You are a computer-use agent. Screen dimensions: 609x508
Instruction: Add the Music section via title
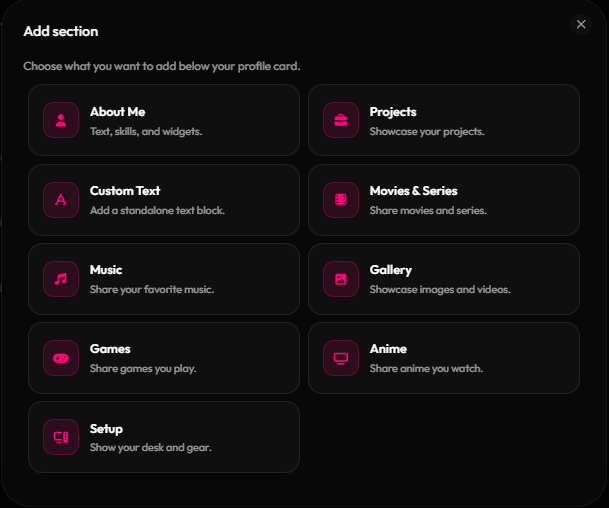click(x=106, y=270)
